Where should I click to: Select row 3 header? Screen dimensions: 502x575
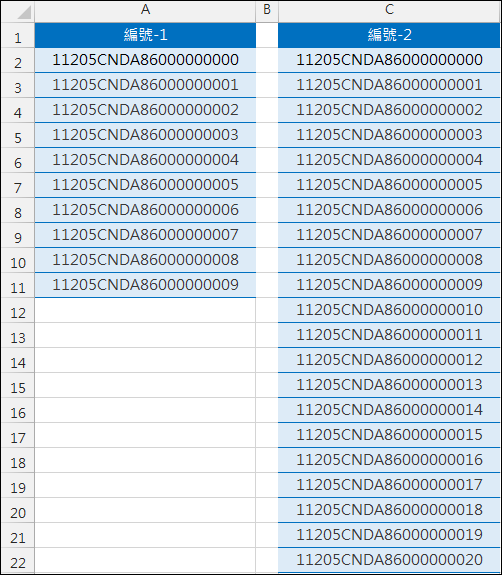tap(18, 85)
